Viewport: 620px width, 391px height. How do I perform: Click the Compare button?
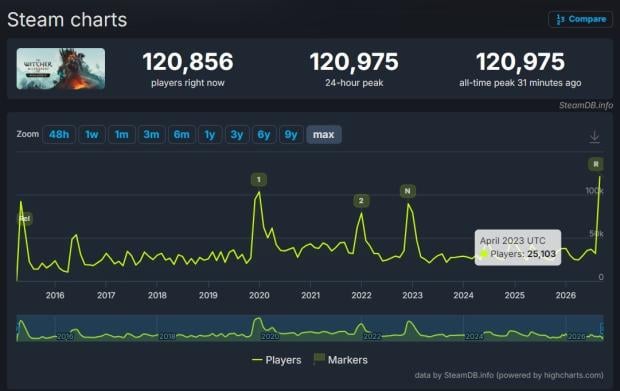[x=580, y=19]
